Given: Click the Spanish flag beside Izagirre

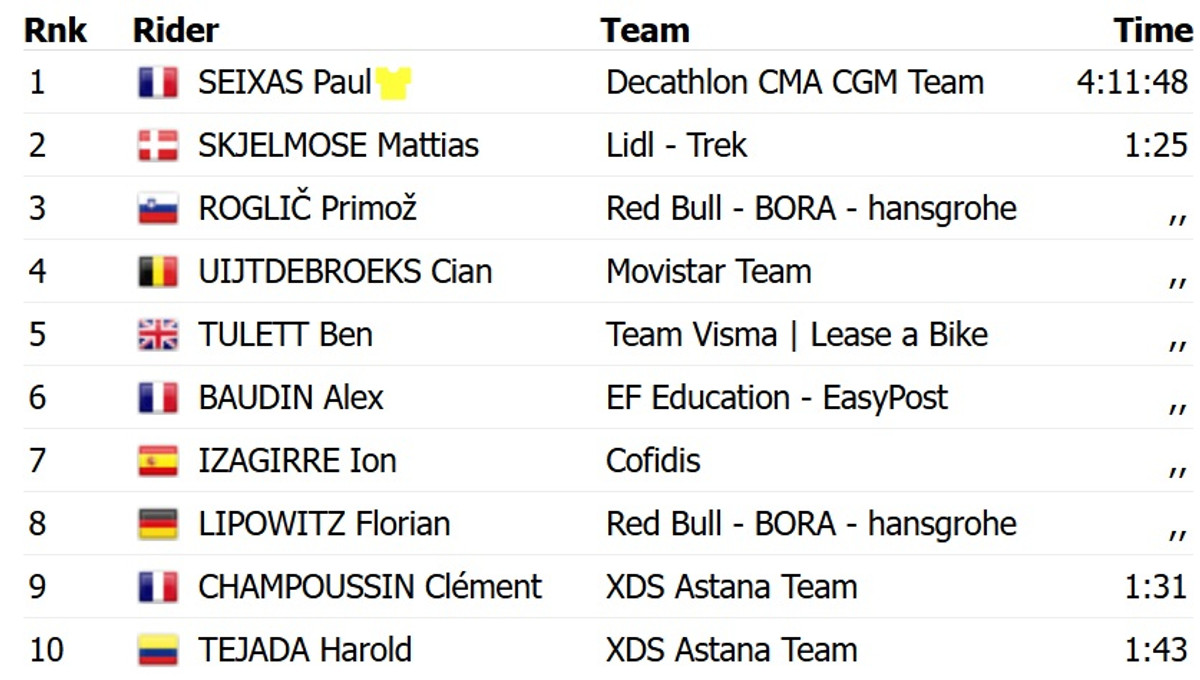Looking at the screenshot, I should pyautogui.click(x=158, y=461).
